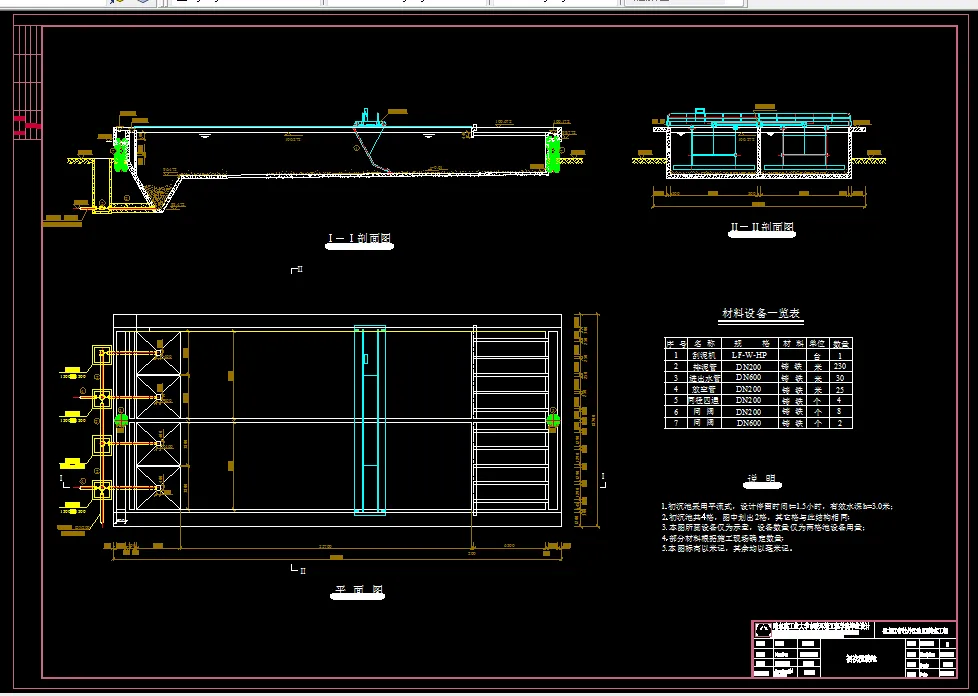Select the 排泥管 name cell in row 2
This screenshot has height=696, width=978.
pos(704,367)
